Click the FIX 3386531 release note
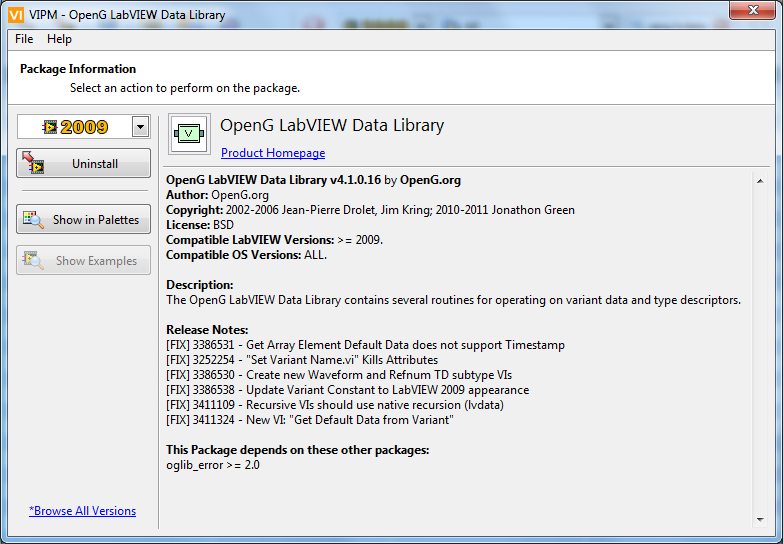 point(366,345)
